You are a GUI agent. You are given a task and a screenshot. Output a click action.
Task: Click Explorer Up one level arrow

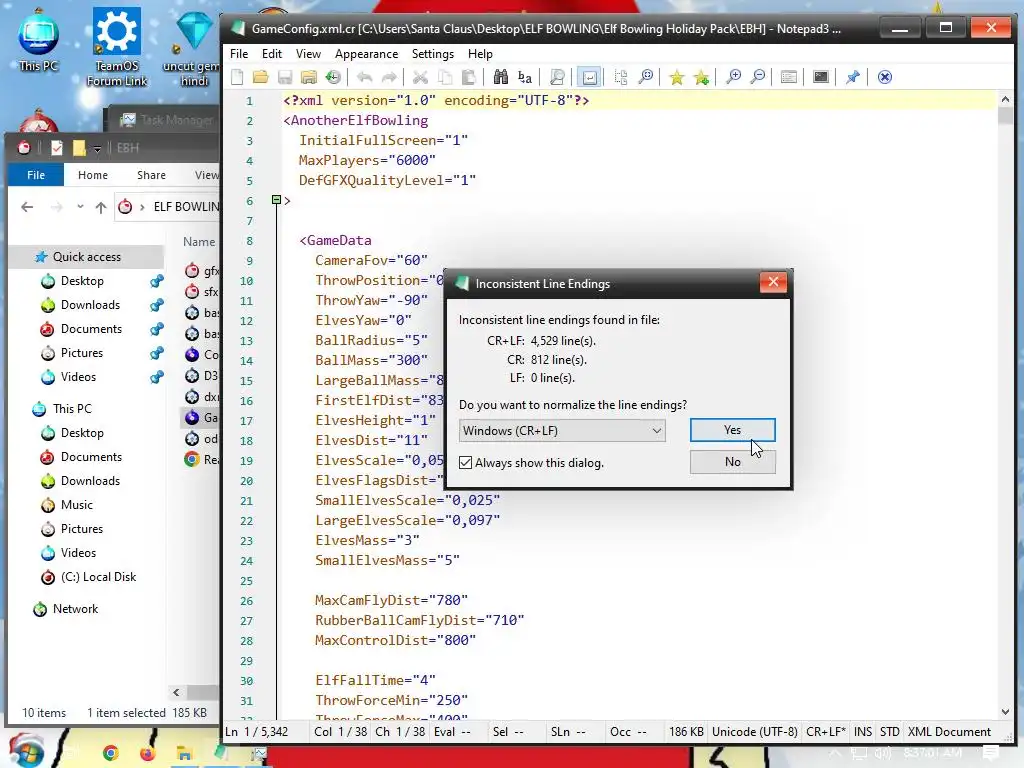point(101,207)
